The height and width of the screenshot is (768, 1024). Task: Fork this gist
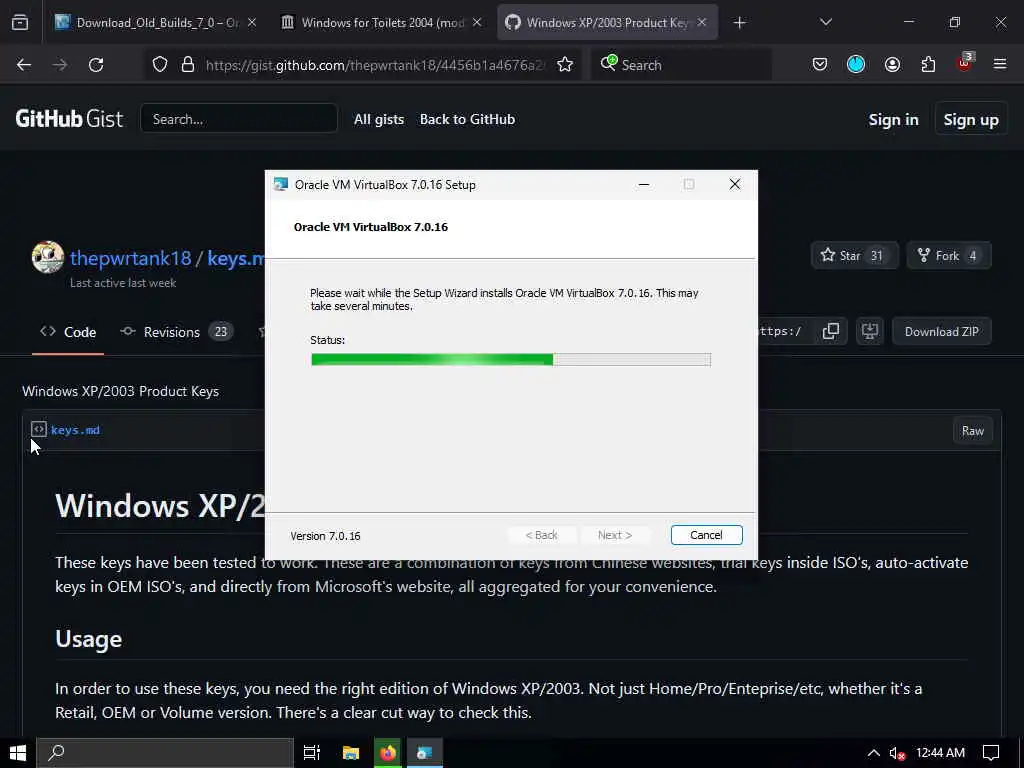pyautogui.click(x=948, y=256)
